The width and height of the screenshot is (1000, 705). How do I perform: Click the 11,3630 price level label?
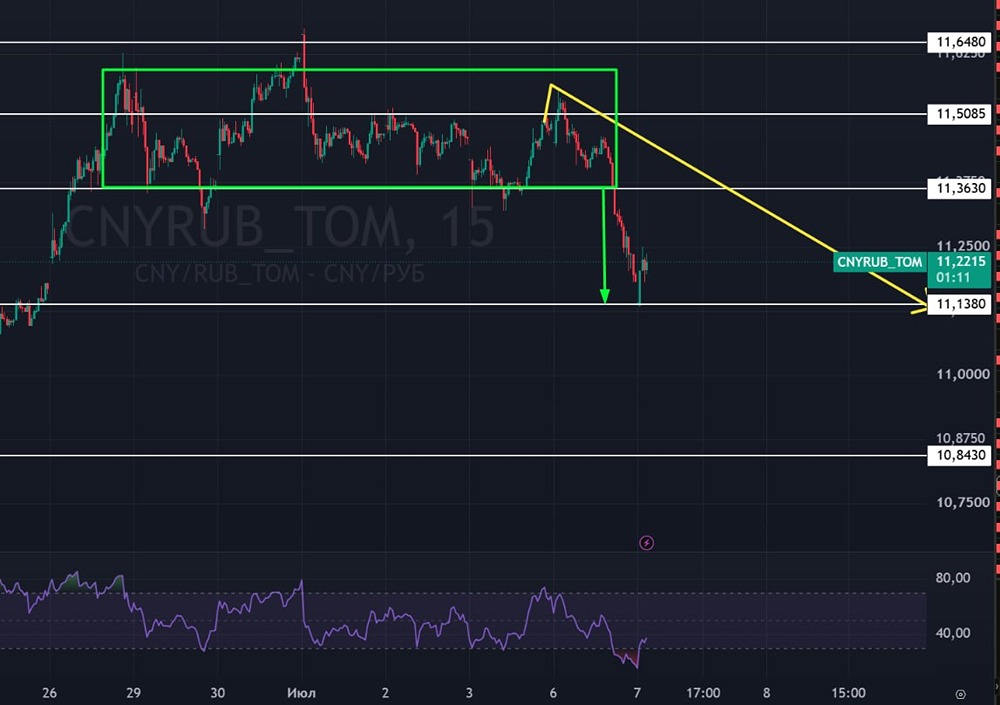(960, 188)
